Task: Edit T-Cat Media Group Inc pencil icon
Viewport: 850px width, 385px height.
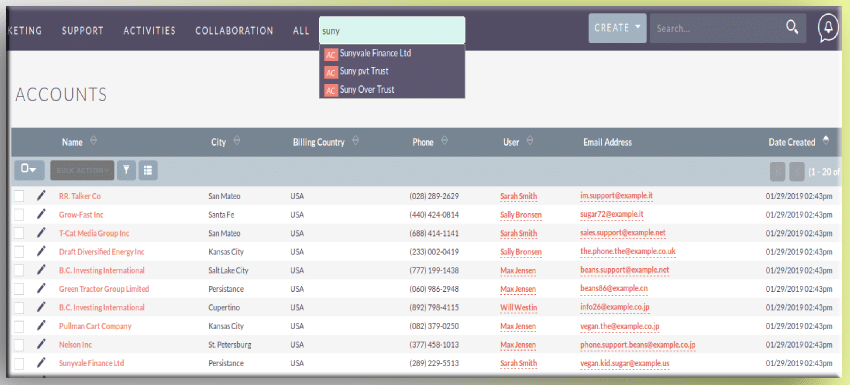Action: pyautogui.click(x=41, y=233)
